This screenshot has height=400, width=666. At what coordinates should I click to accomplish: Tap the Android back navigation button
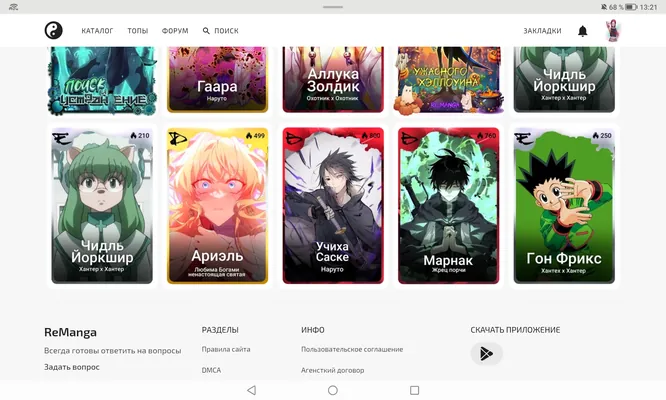click(251, 390)
